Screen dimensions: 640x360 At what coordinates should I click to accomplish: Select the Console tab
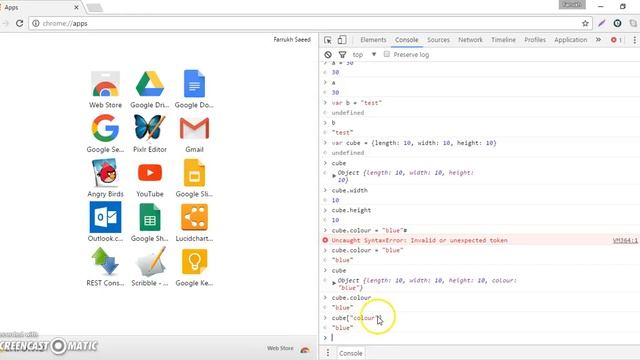click(x=407, y=40)
